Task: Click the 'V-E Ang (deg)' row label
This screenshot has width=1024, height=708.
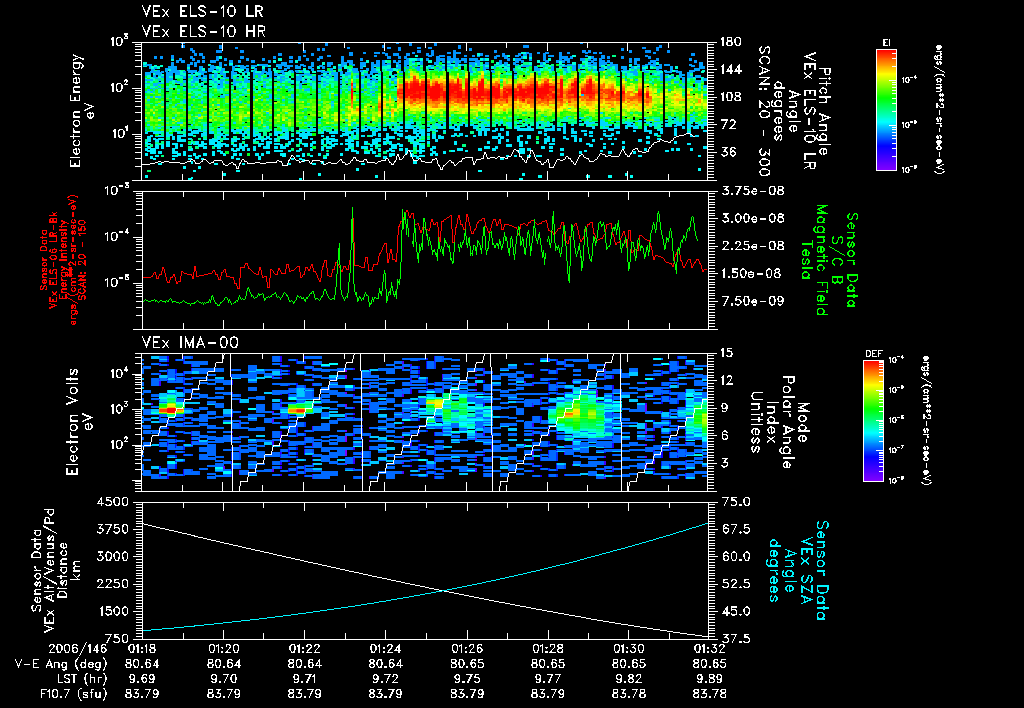Action: click(61, 664)
